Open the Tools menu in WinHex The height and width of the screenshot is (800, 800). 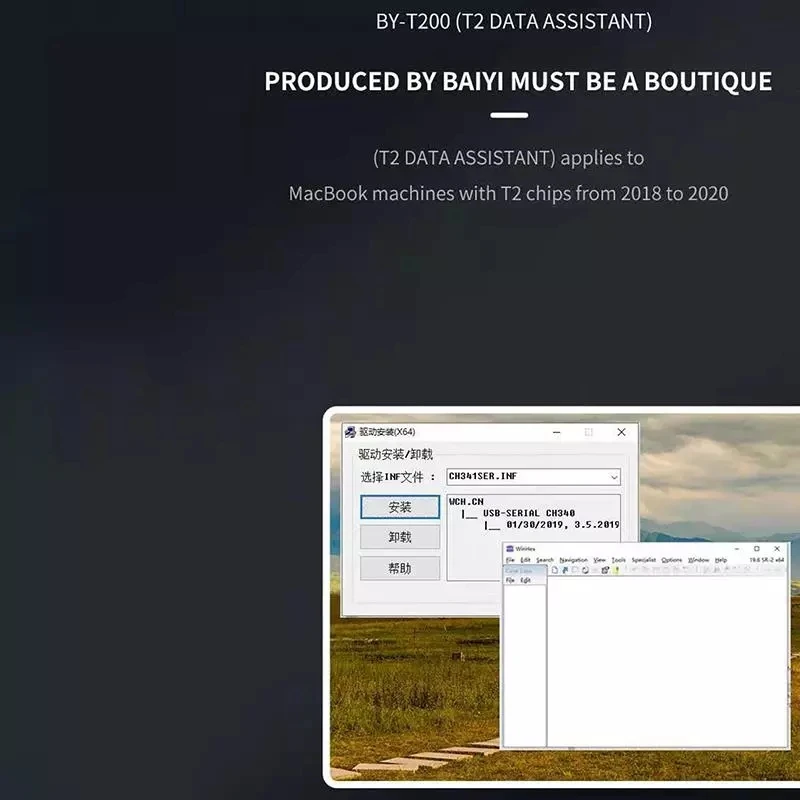(618, 560)
